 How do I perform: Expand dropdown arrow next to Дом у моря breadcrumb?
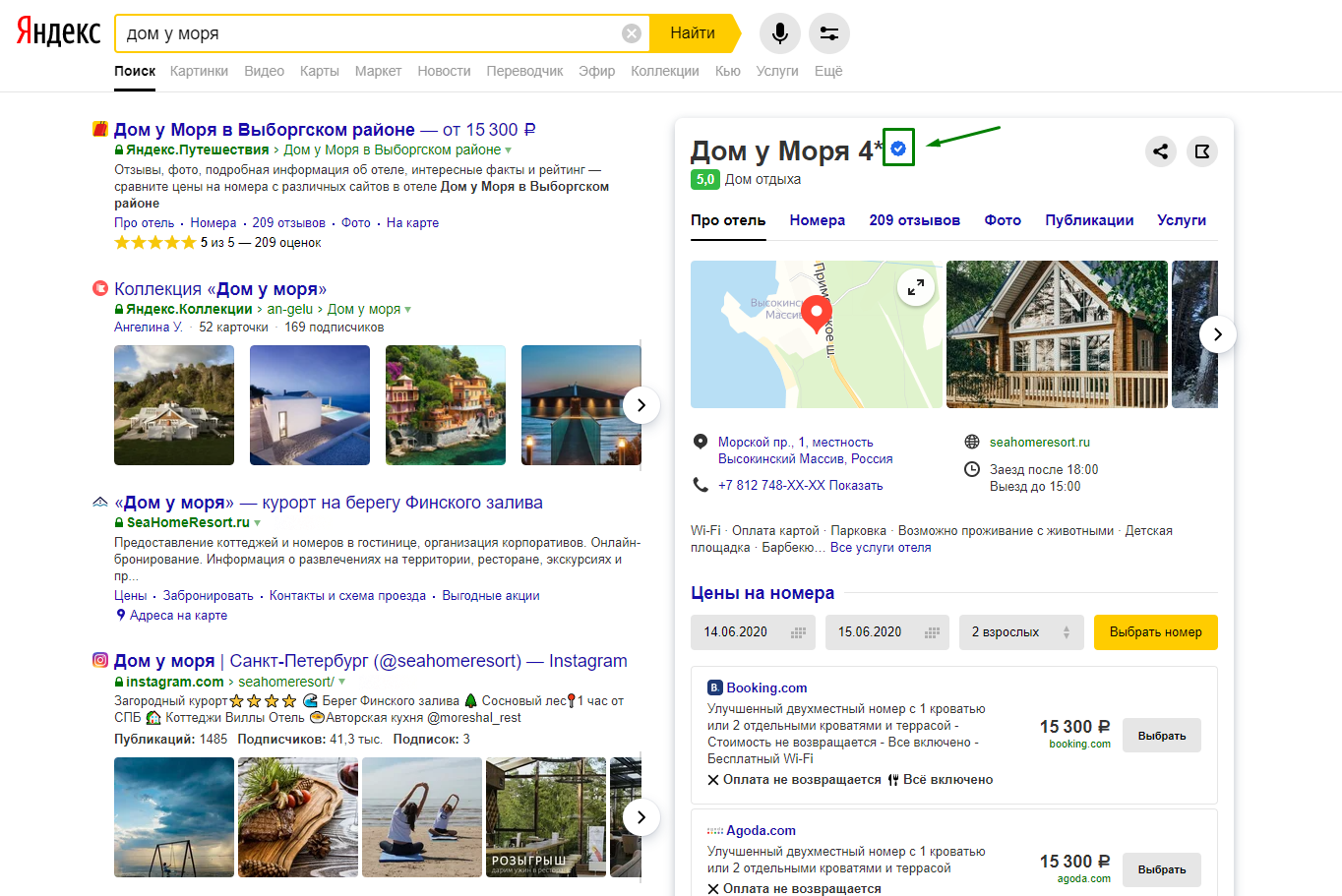point(408,310)
